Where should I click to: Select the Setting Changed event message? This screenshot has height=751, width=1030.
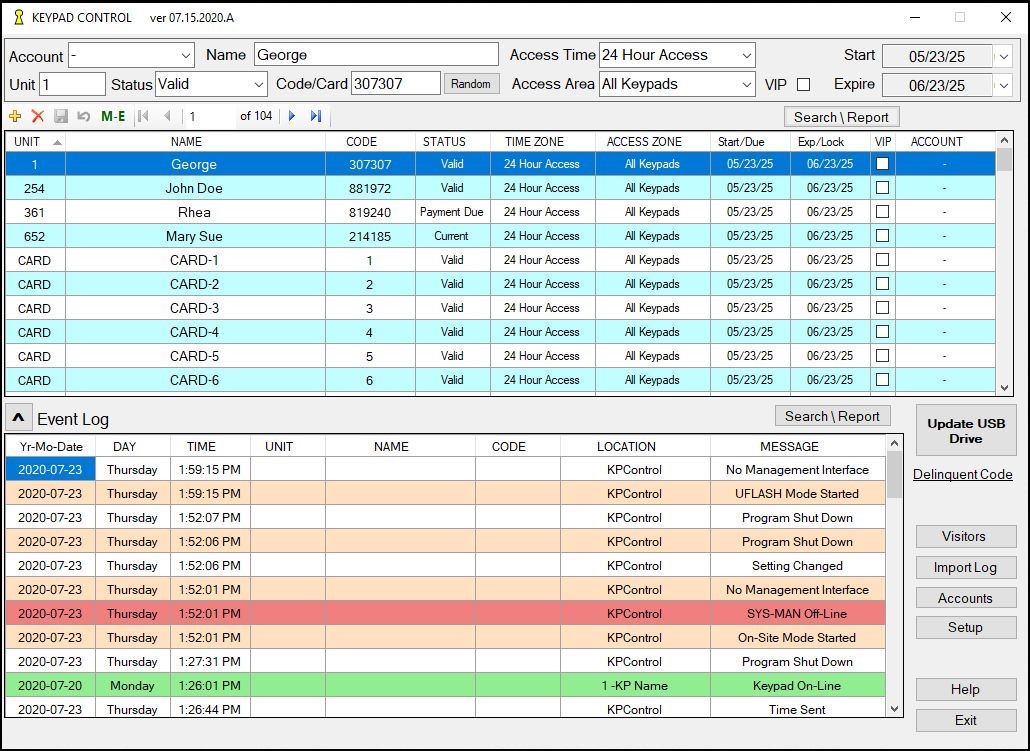click(x=797, y=566)
